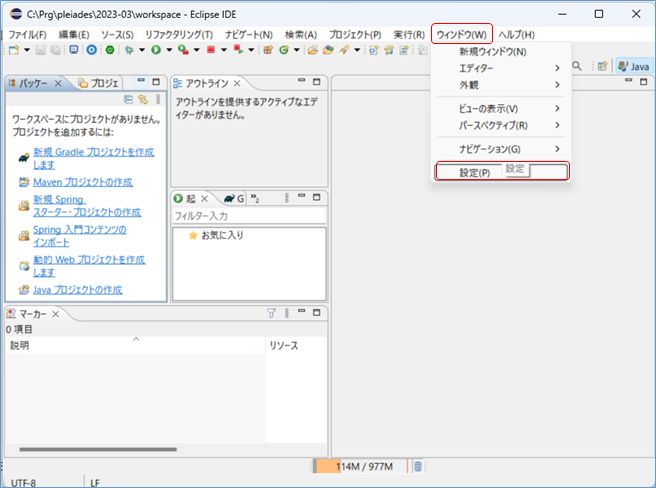Select the Package Explorer tab
The image size is (656, 488).
point(34,83)
